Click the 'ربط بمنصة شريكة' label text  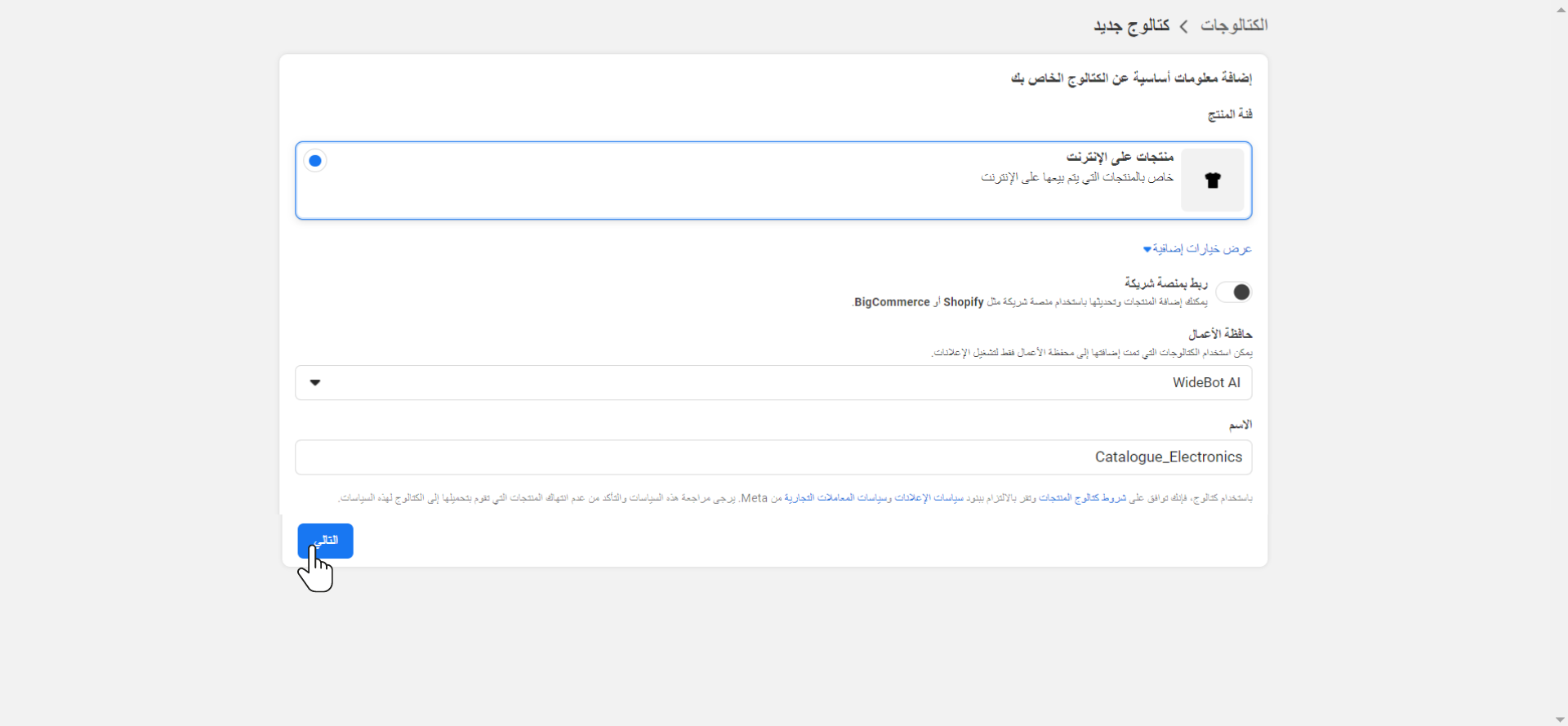coord(1165,283)
